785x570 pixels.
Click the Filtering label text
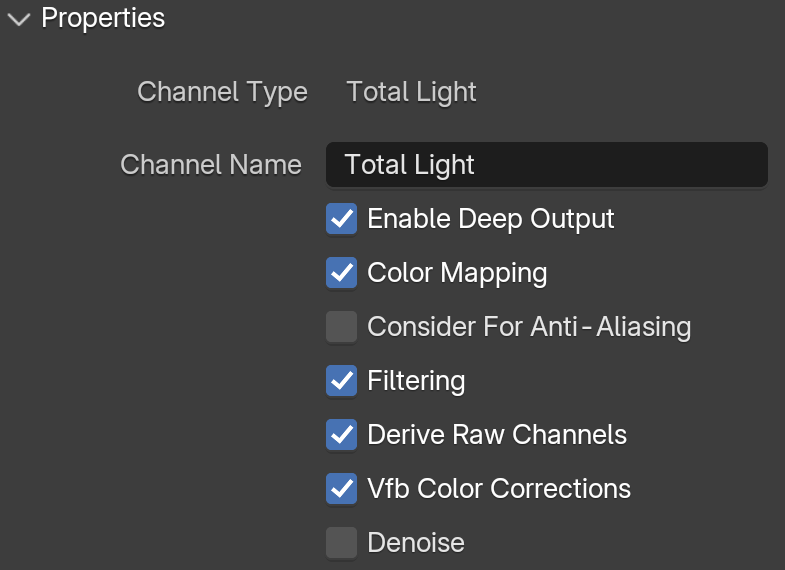(416, 381)
